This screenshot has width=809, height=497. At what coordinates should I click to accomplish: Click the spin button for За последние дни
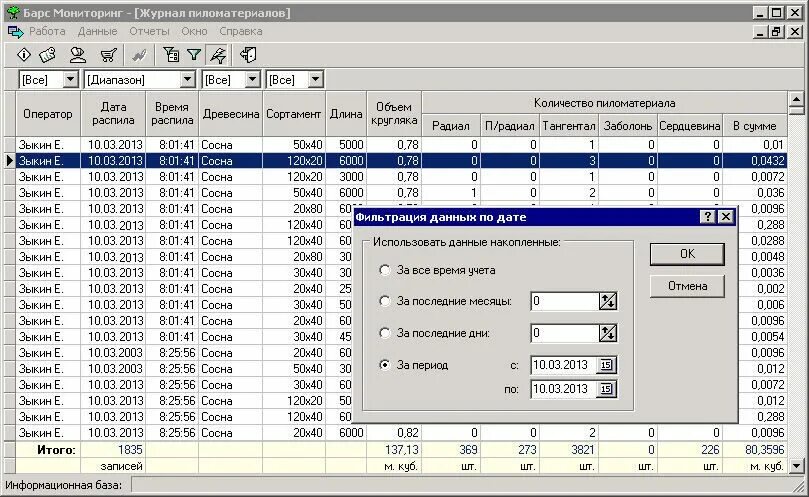click(607, 333)
